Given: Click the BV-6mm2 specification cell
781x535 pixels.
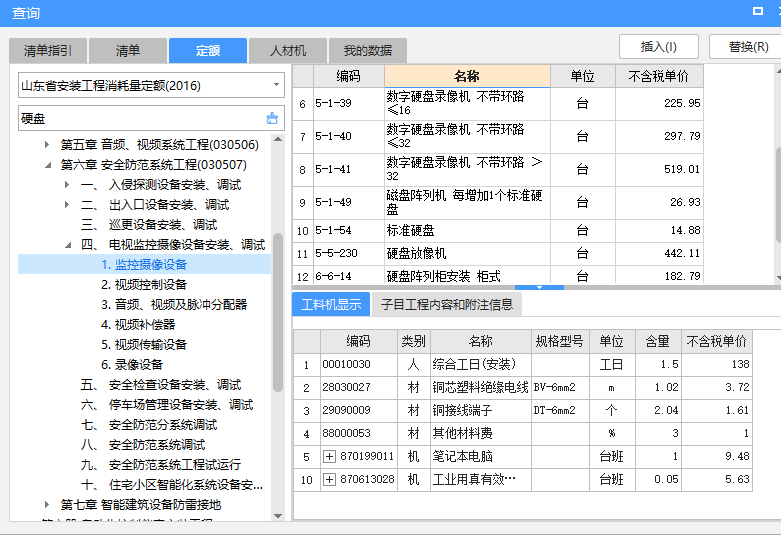Looking at the screenshot, I should pos(560,387).
